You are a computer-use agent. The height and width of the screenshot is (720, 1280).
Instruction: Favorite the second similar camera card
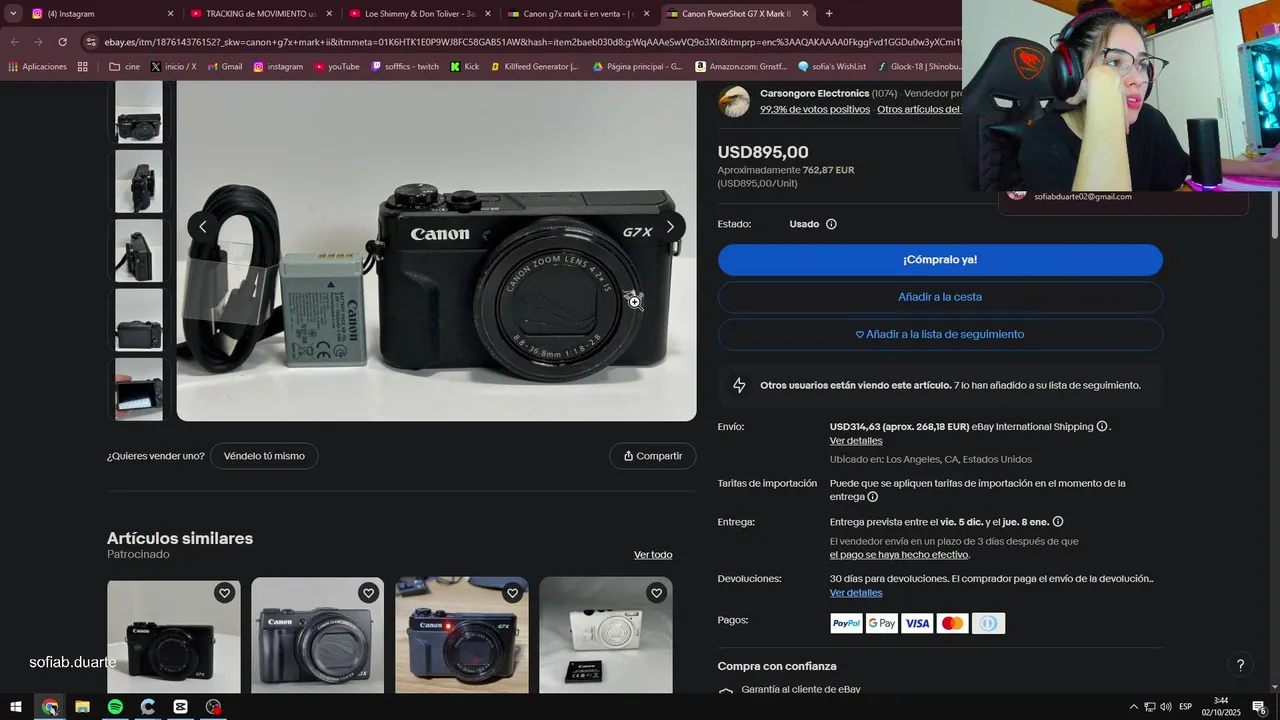pos(368,593)
